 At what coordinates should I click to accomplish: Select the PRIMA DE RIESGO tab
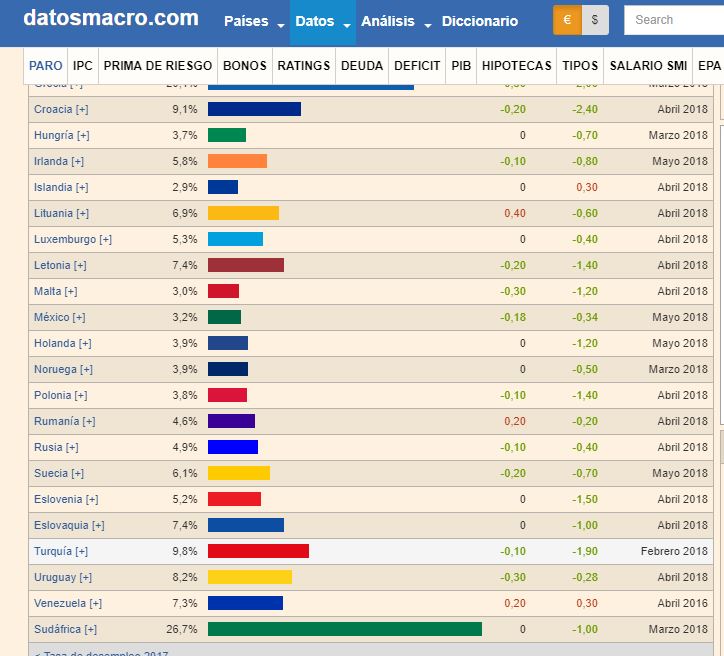click(158, 66)
